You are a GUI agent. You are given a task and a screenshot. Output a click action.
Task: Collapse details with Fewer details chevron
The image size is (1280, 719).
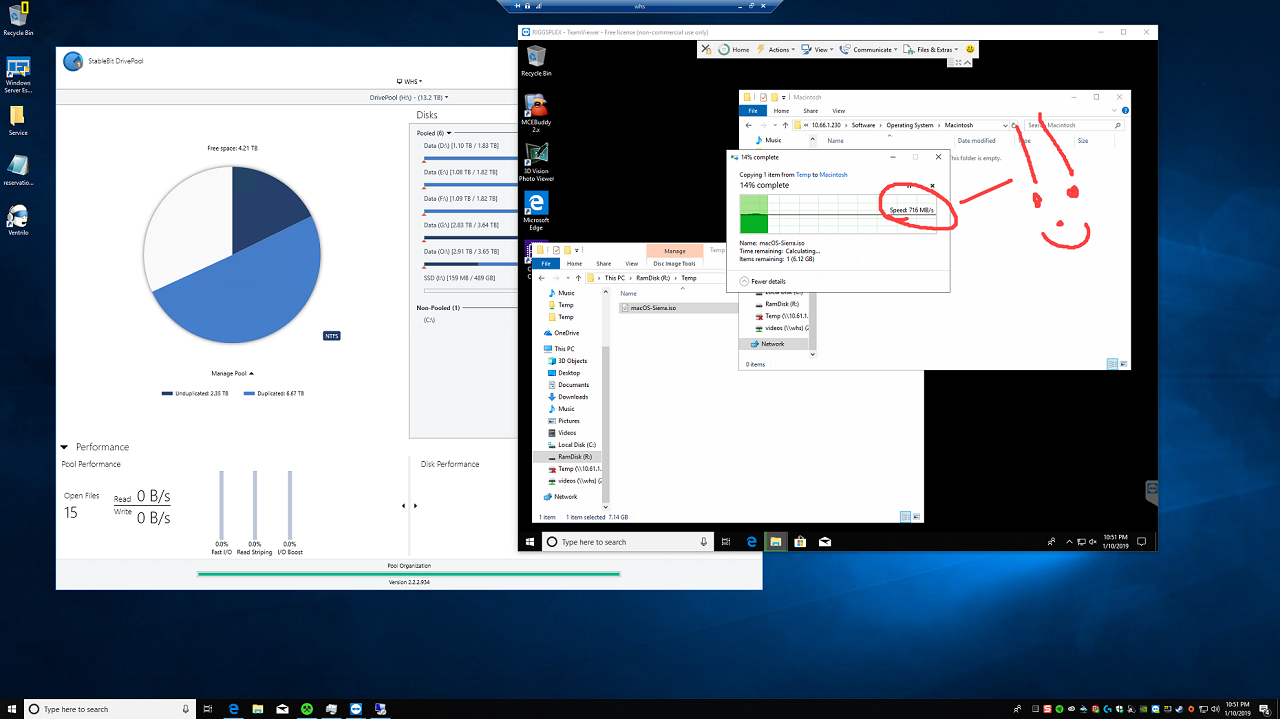pyautogui.click(x=744, y=282)
